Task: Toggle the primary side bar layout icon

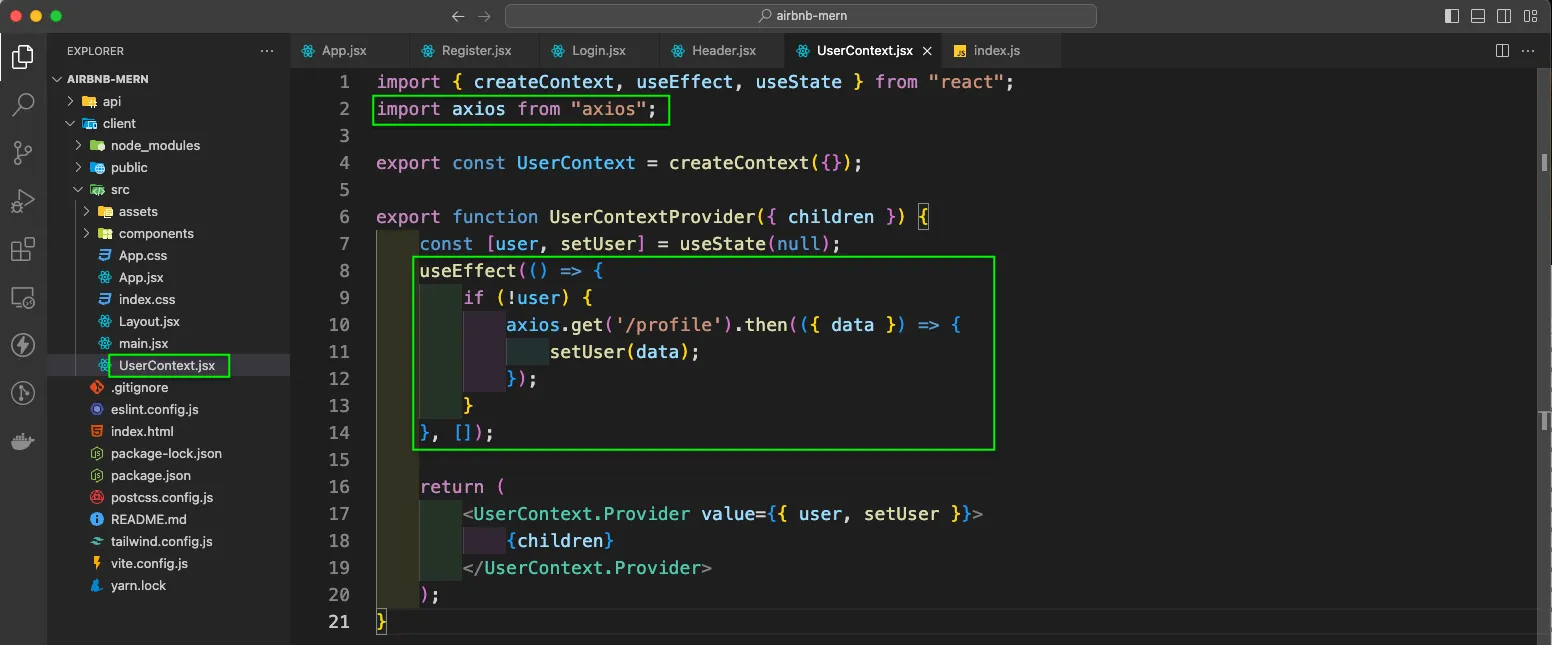Action: (x=1452, y=16)
